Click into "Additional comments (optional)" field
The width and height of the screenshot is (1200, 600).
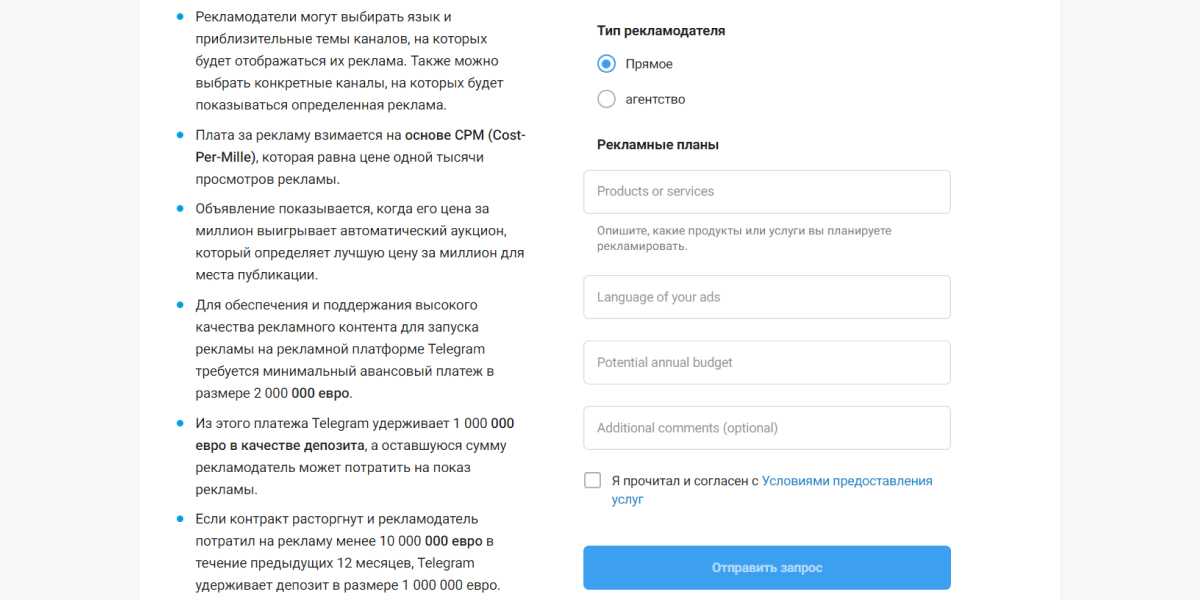pyautogui.click(x=766, y=428)
